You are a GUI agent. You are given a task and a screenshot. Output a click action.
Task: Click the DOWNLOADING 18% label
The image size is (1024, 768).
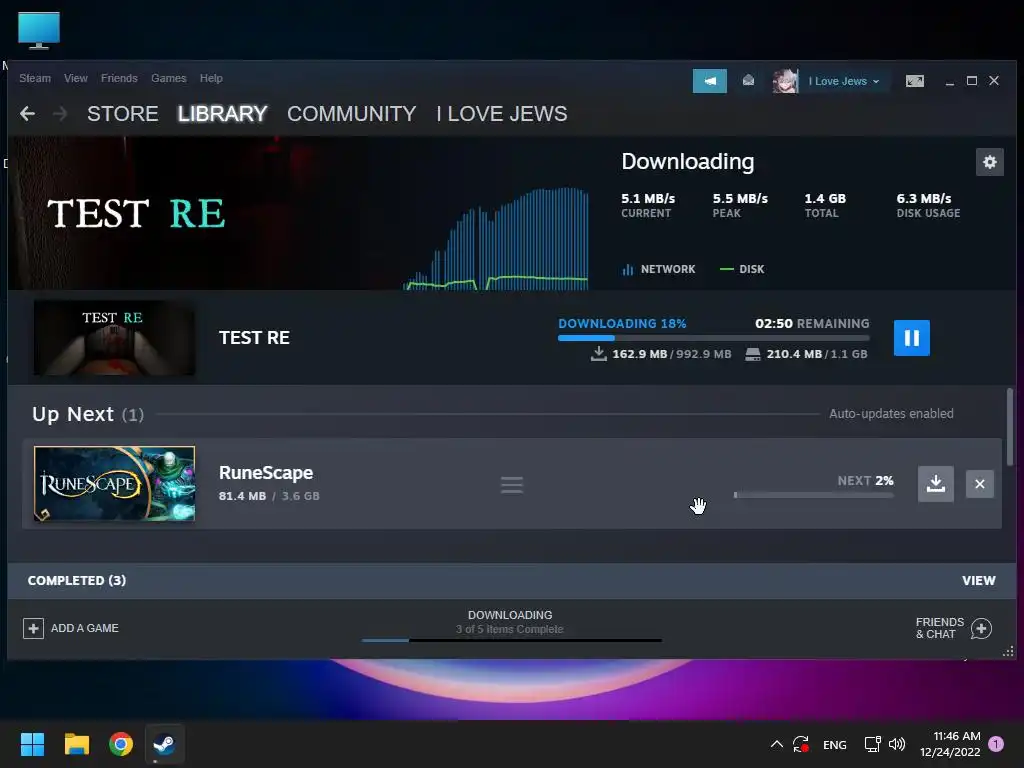click(622, 323)
